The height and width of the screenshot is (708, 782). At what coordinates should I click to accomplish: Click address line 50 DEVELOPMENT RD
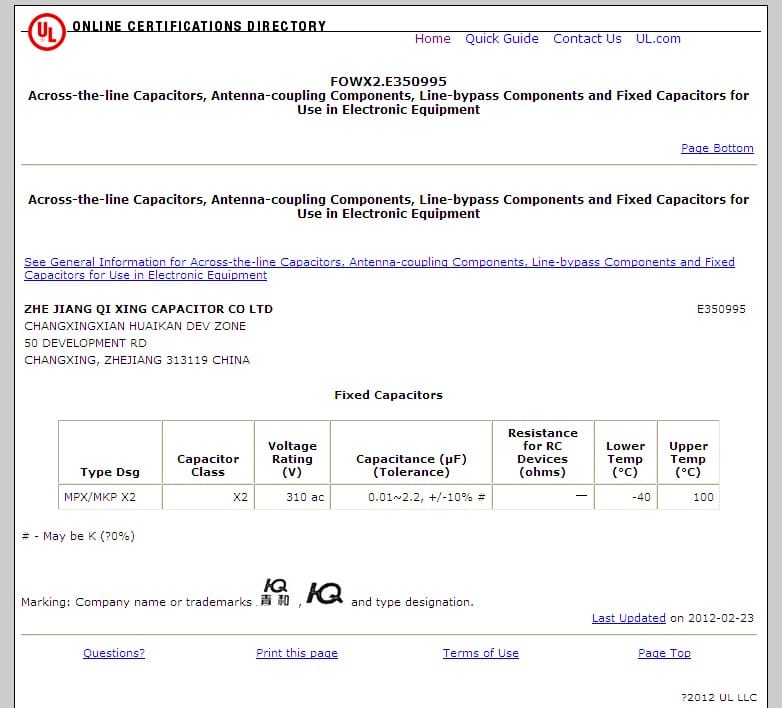pos(85,343)
